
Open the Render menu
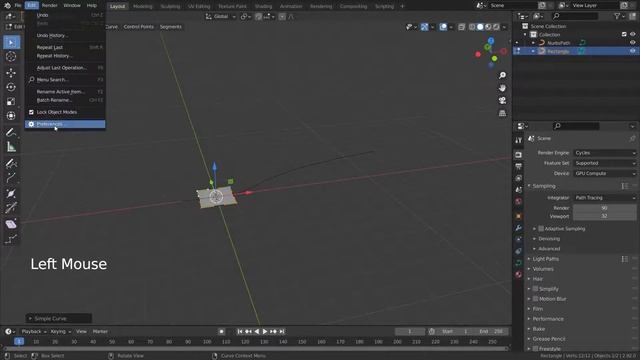[x=50, y=5]
